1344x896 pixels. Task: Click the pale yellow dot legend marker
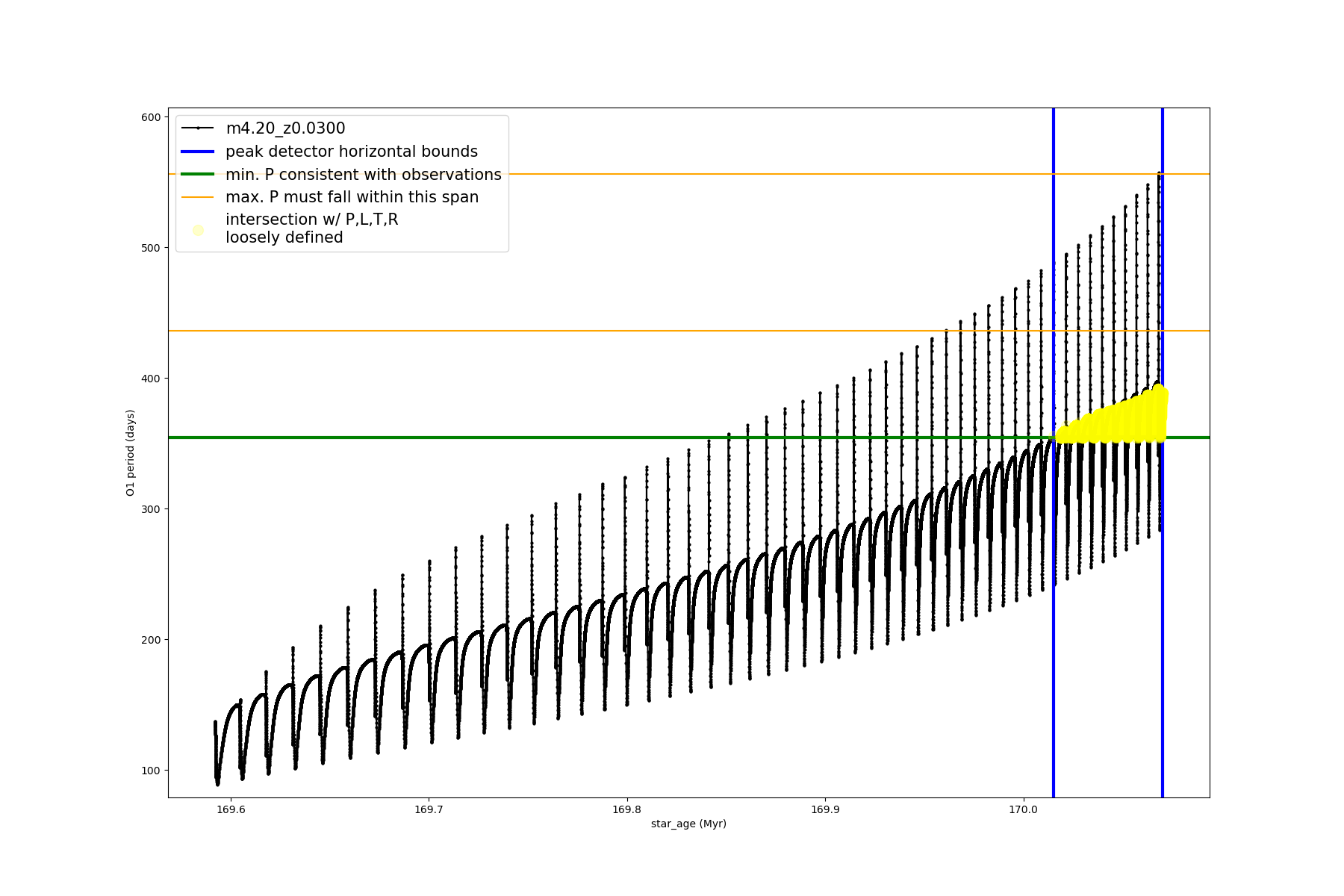198,230
